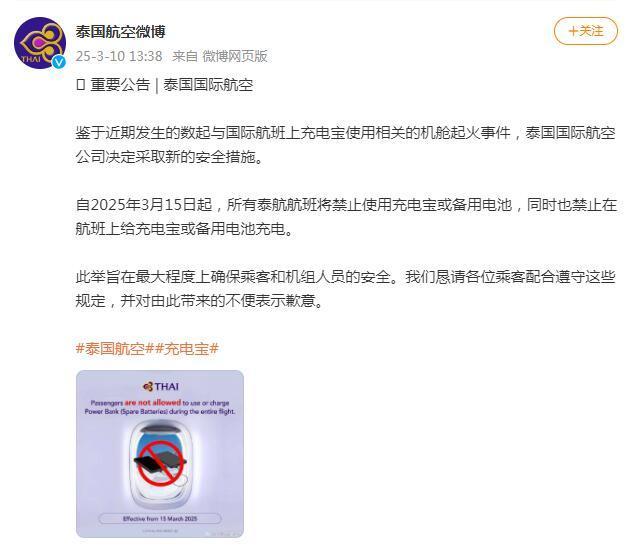Click the emoji placeholder box before 重要公告
The width and height of the screenshot is (634, 546).
click(80, 85)
